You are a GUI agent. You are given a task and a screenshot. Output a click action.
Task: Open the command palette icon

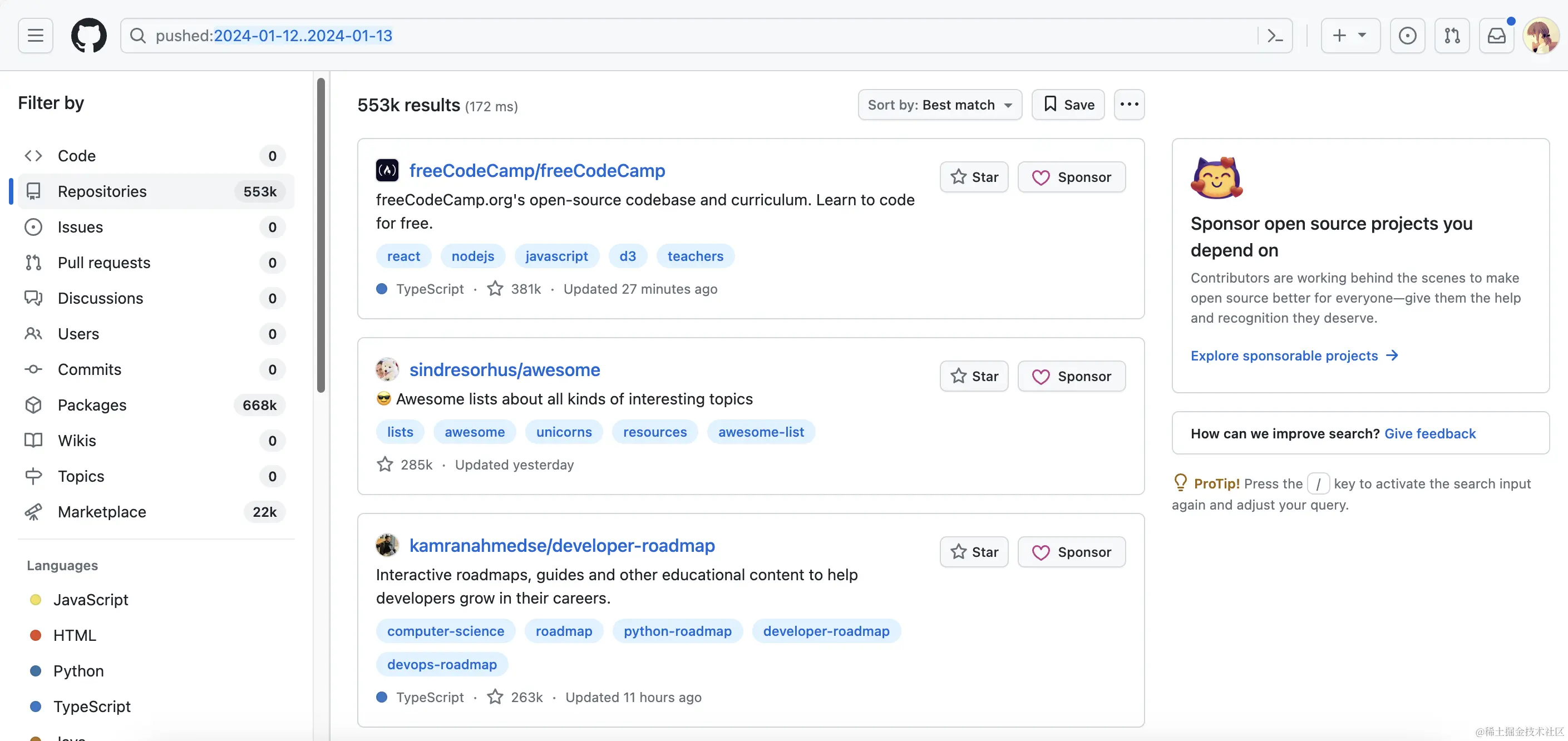[1275, 35]
